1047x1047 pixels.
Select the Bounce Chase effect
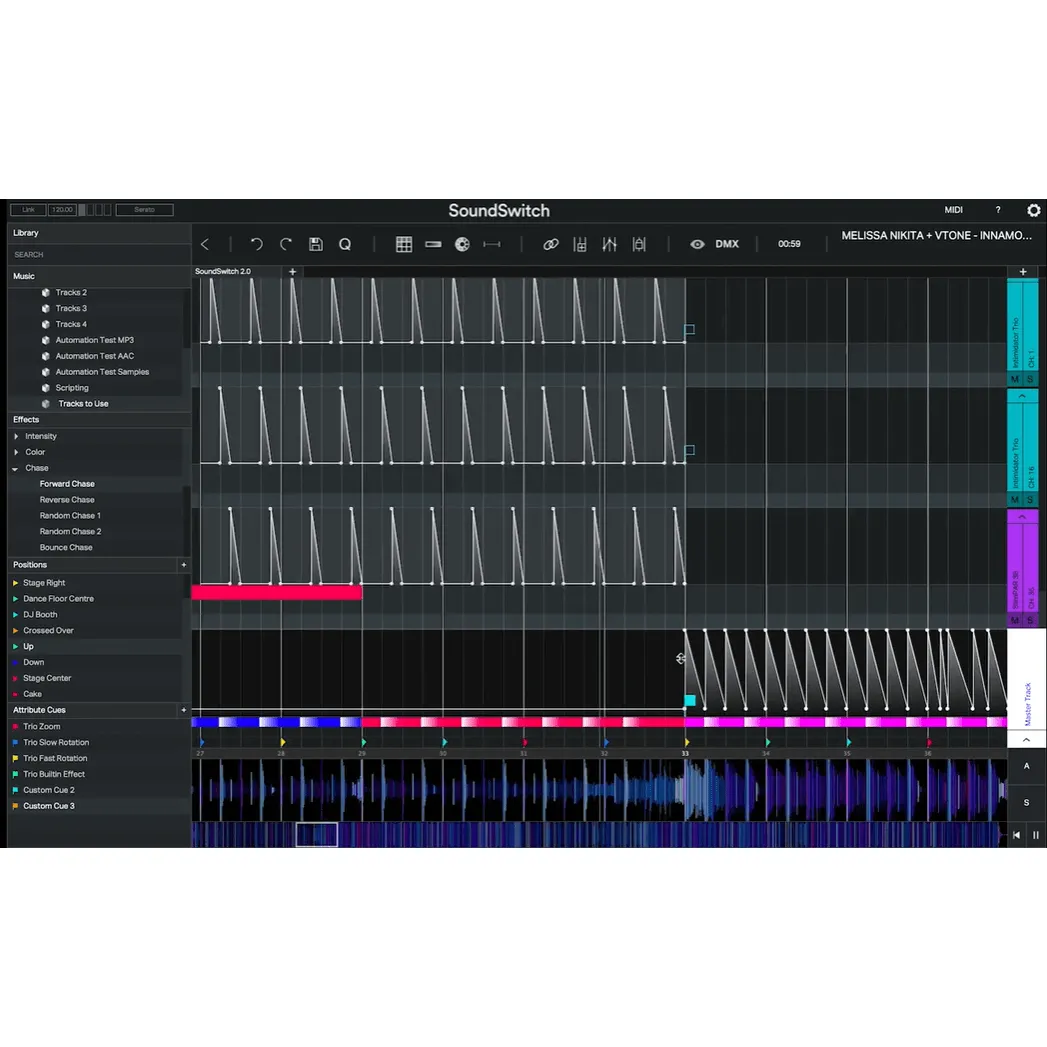tap(66, 548)
